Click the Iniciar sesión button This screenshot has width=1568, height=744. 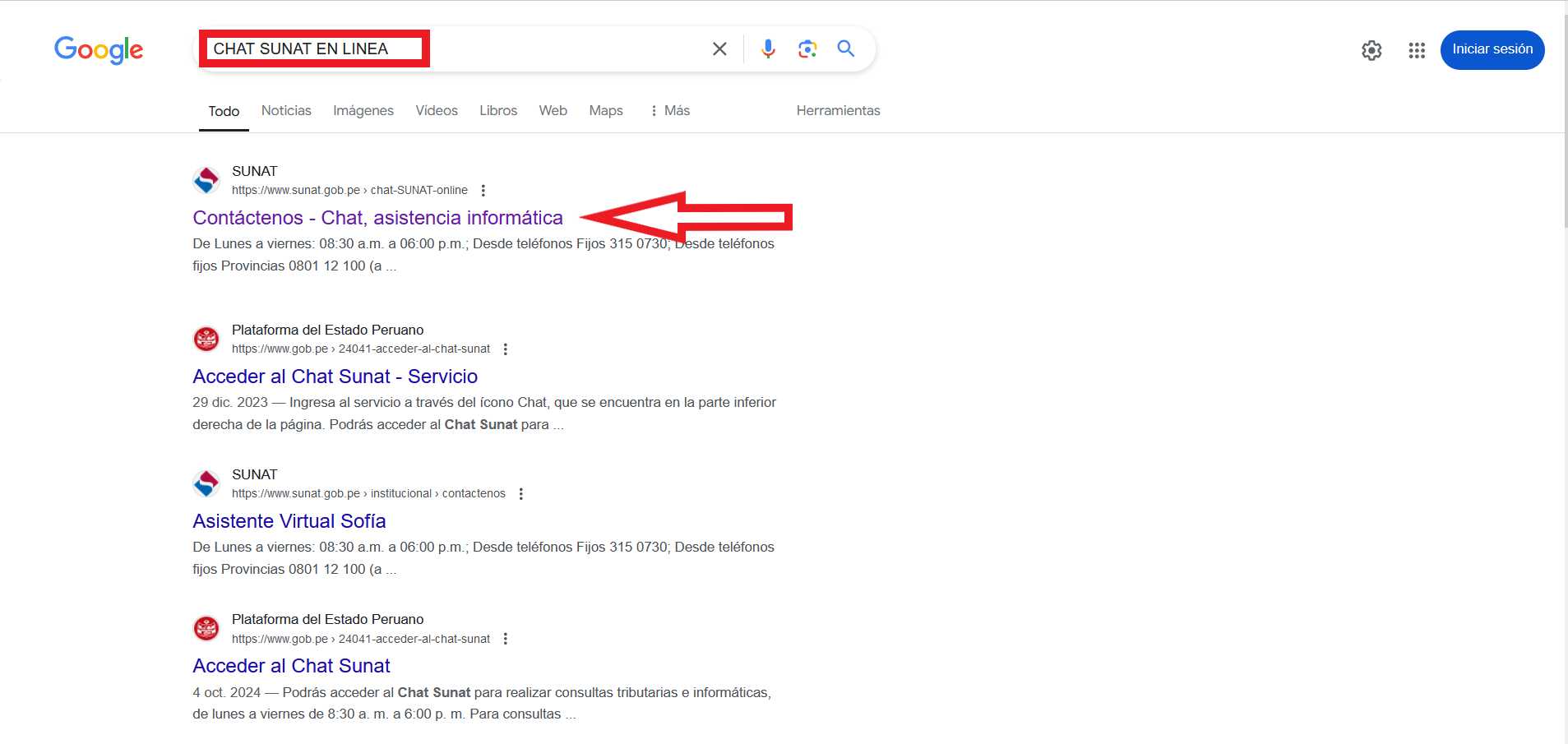[x=1492, y=49]
